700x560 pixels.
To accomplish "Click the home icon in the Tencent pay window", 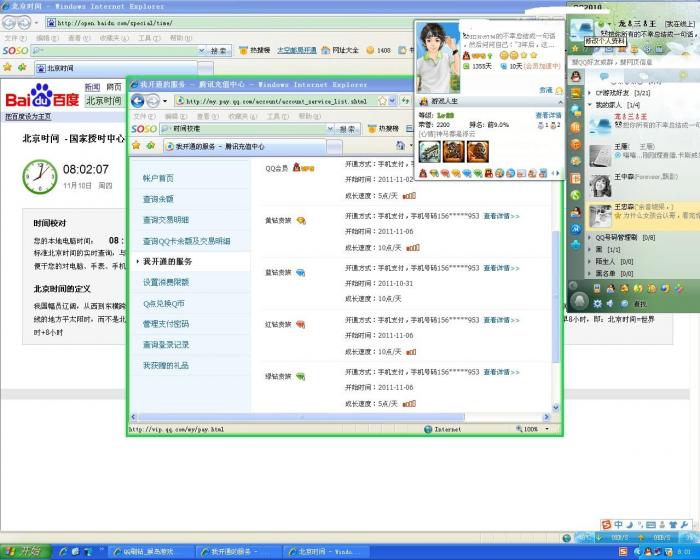I will [400, 145].
